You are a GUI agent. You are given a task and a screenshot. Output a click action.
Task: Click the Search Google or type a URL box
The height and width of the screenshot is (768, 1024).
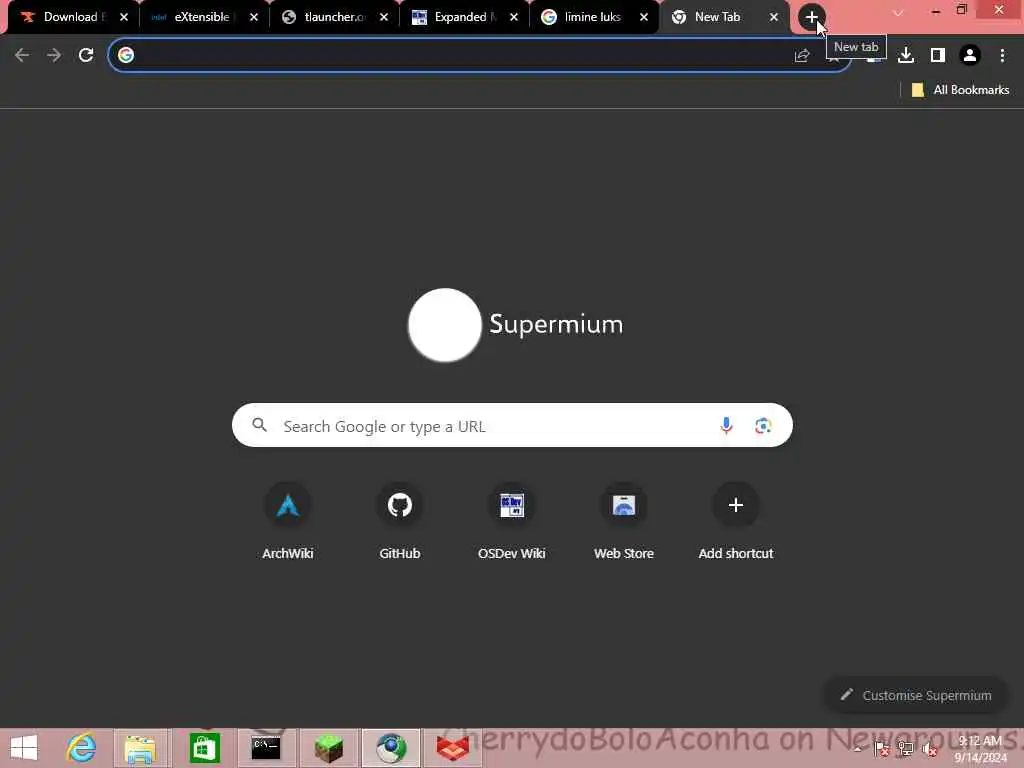(512, 426)
